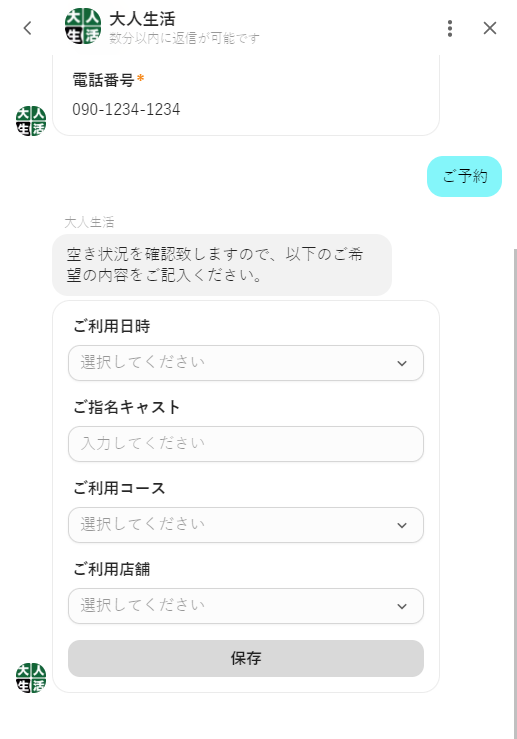Open the three-dot options menu

click(x=450, y=28)
